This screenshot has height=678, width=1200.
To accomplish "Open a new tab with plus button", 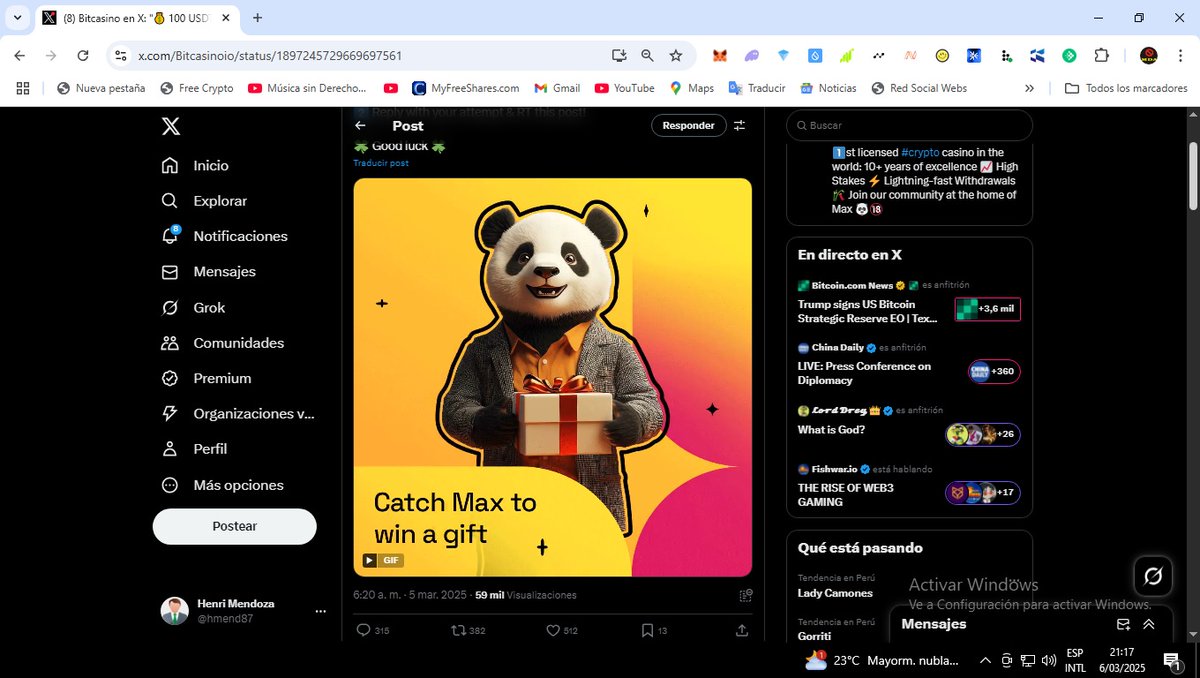I will click(257, 18).
